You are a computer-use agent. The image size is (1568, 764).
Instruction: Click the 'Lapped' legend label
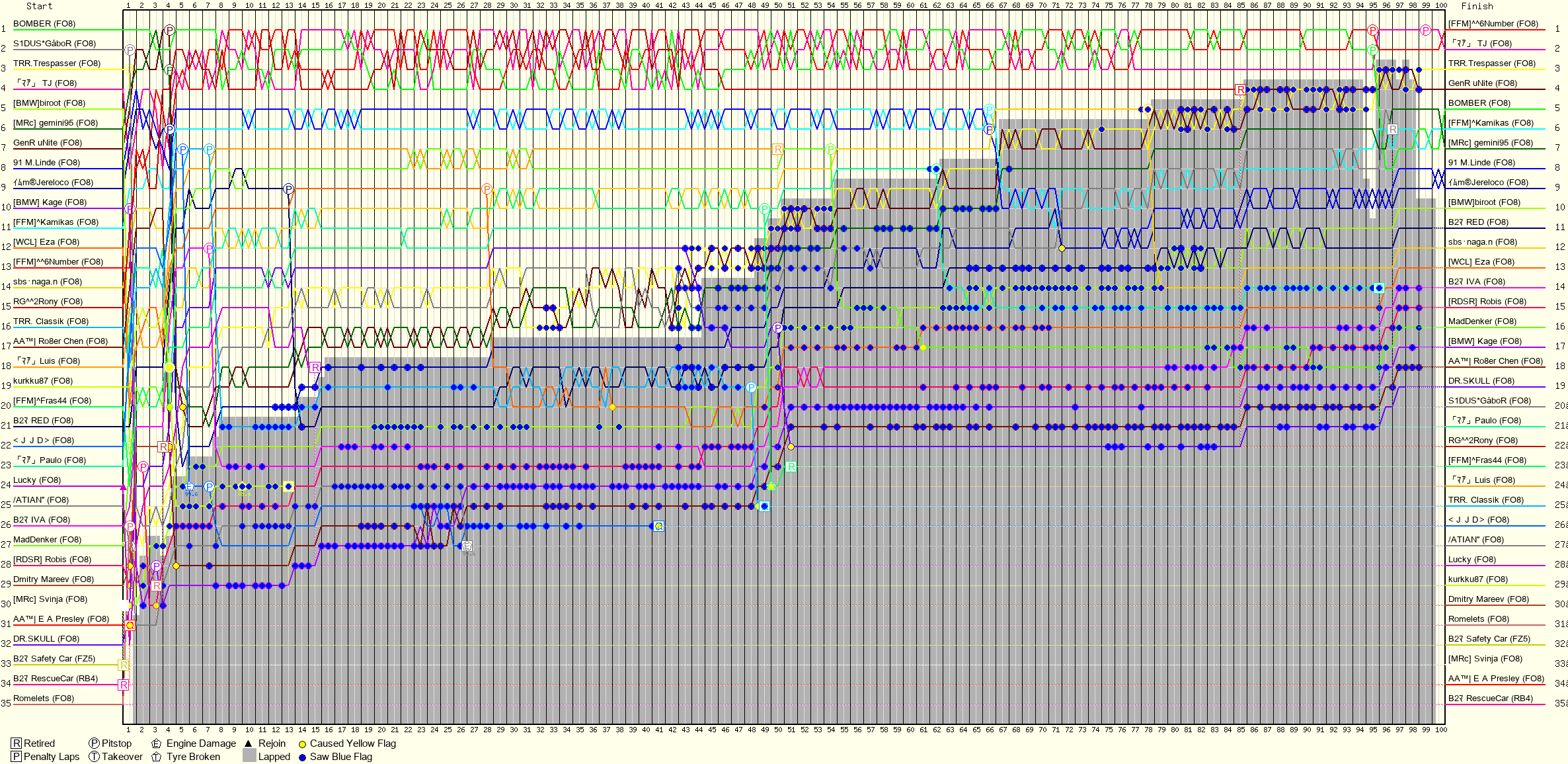click(x=274, y=757)
